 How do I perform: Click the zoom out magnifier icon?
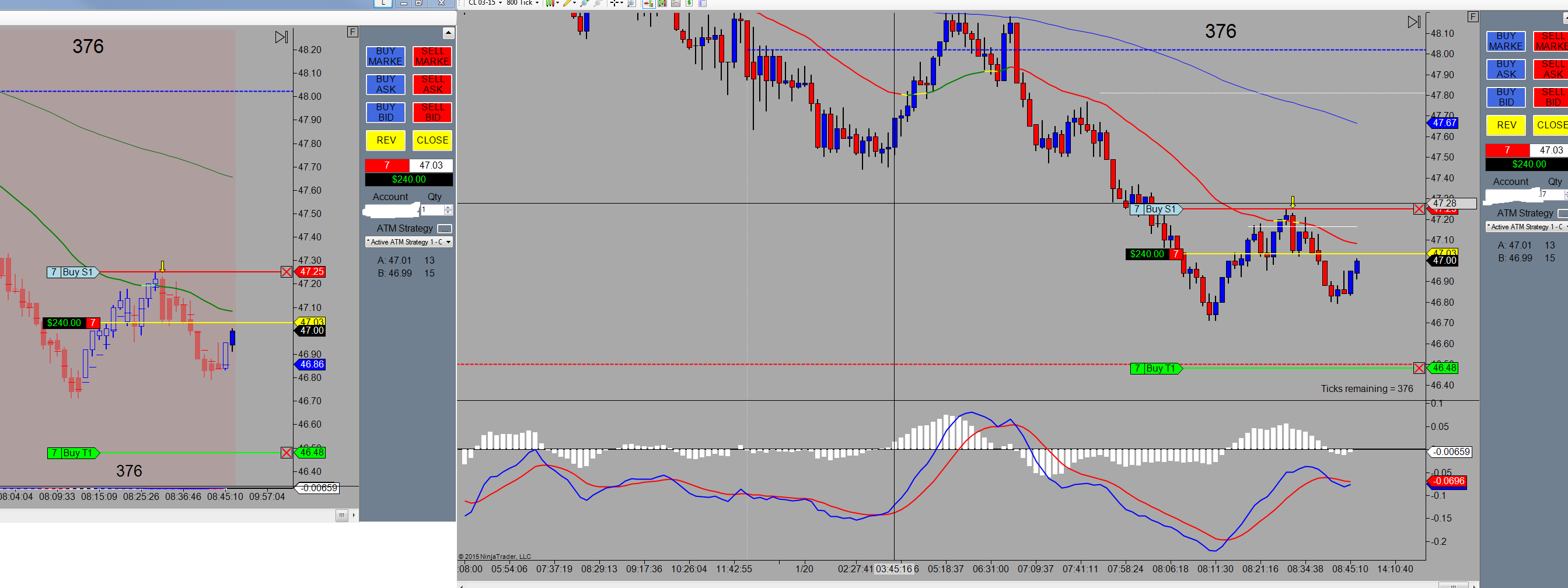click(598, 2)
